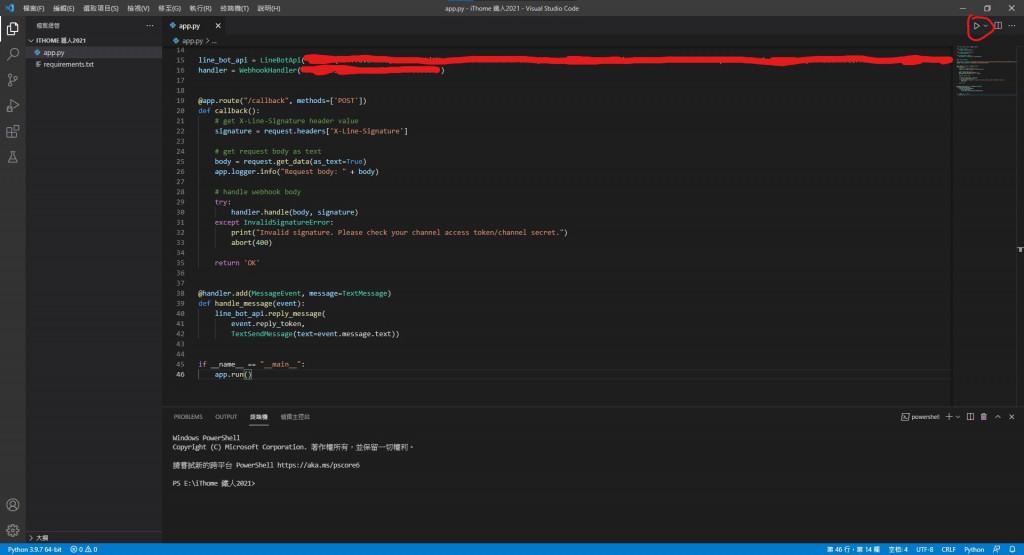
Task: Create a new terminal with plus icon
Action: pyautogui.click(x=949, y=417)
